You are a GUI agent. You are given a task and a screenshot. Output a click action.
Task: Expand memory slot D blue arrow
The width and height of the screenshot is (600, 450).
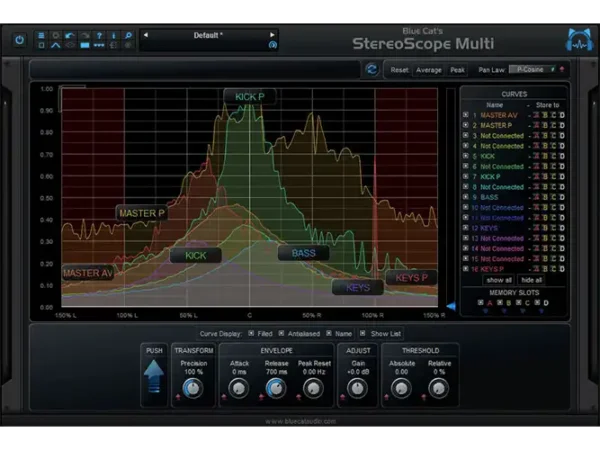click(x=541, y=311)
